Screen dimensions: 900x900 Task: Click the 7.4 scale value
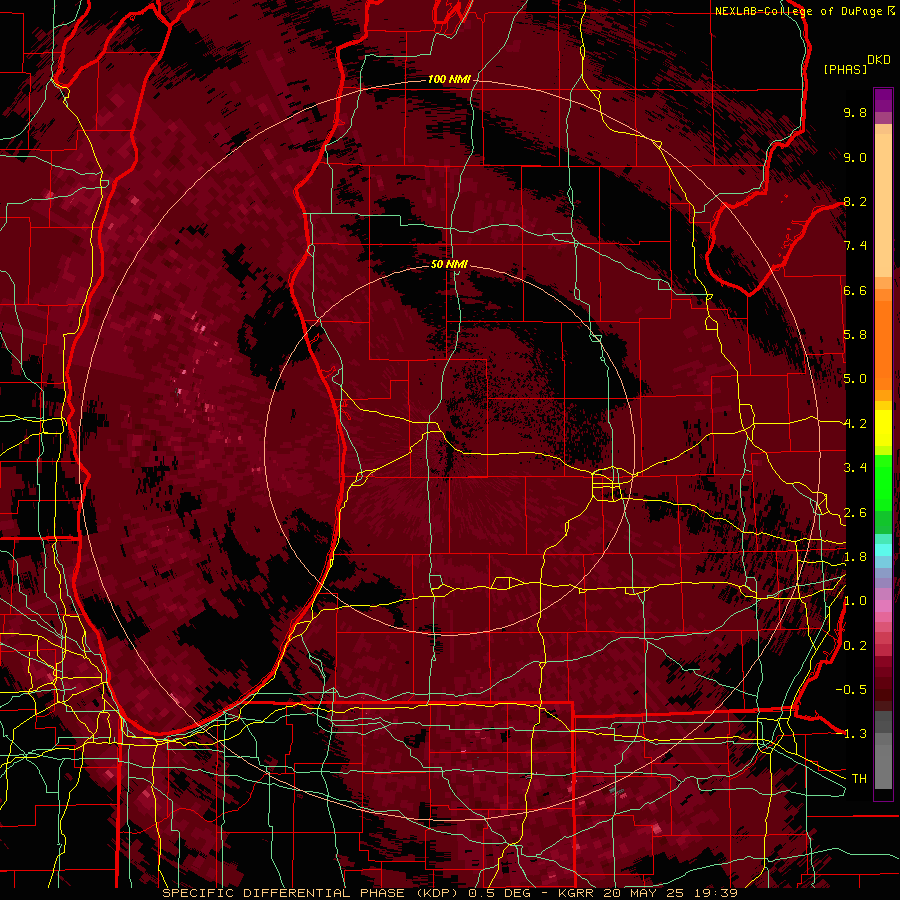(855, 246)
